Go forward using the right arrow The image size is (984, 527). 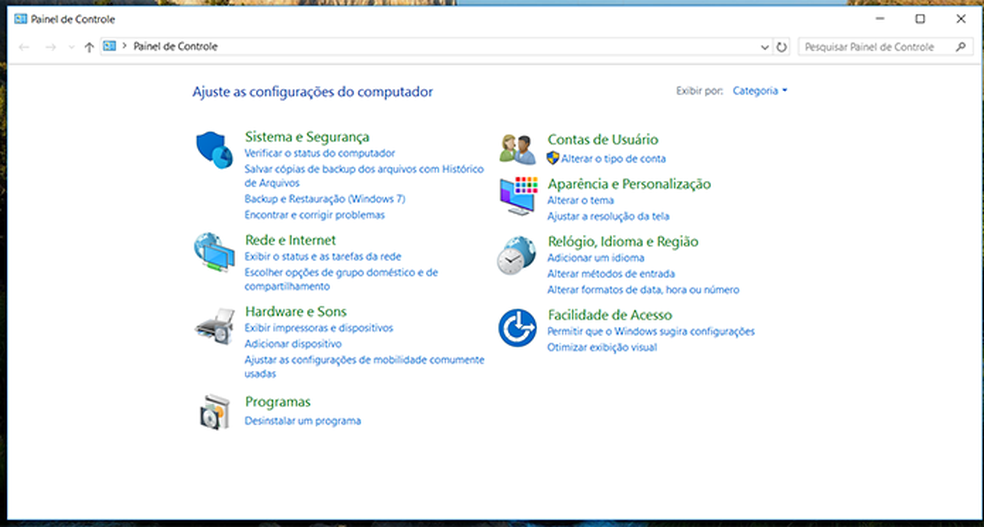tap(51, 47)
